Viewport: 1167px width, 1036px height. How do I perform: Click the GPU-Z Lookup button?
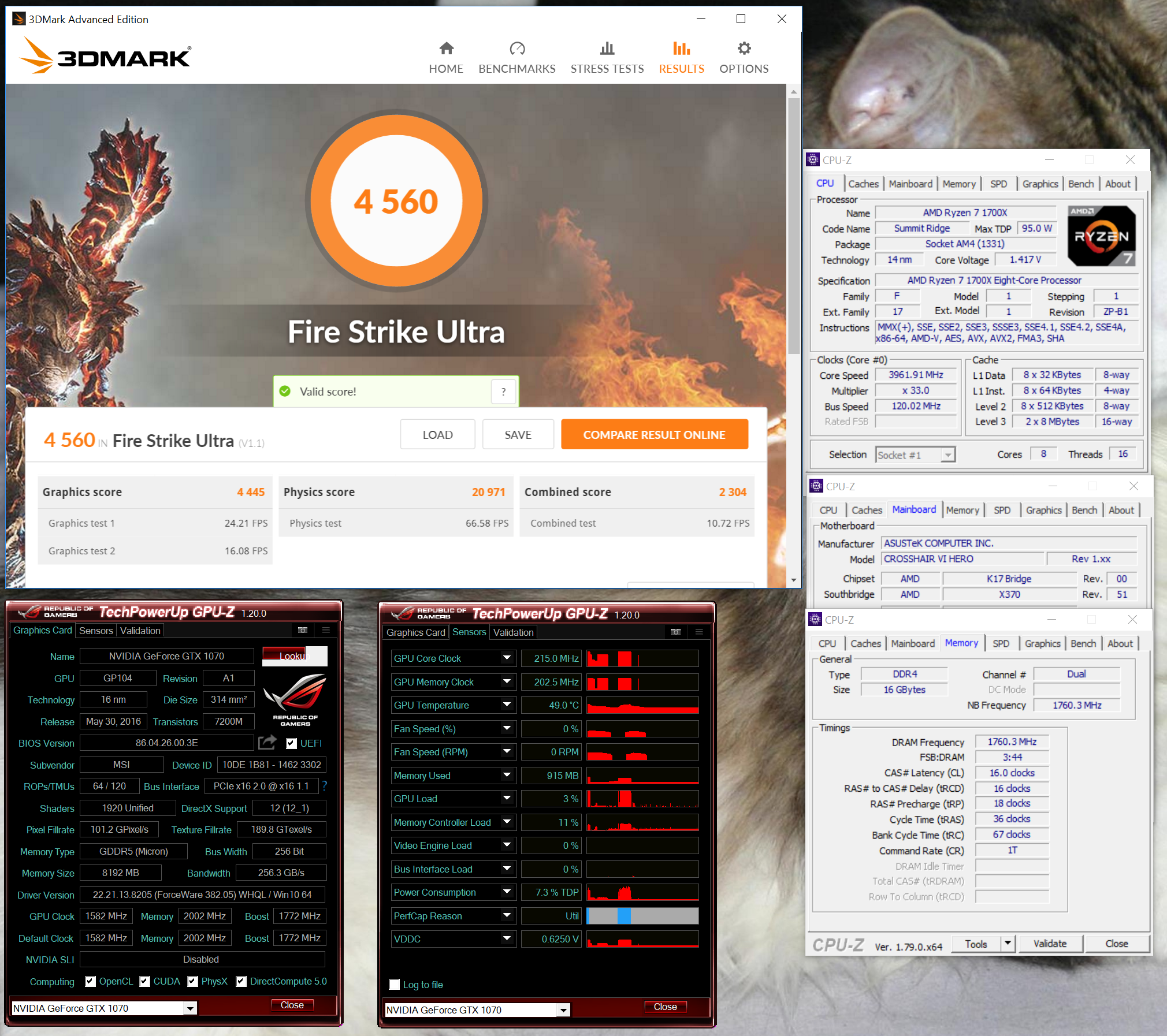295,656
